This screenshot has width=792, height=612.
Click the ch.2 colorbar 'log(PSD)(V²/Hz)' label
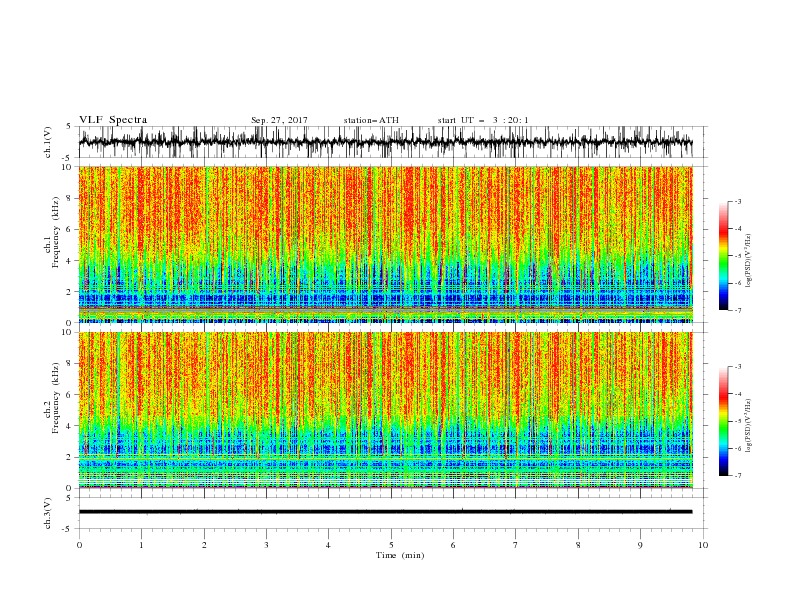[x=749, y=425]
